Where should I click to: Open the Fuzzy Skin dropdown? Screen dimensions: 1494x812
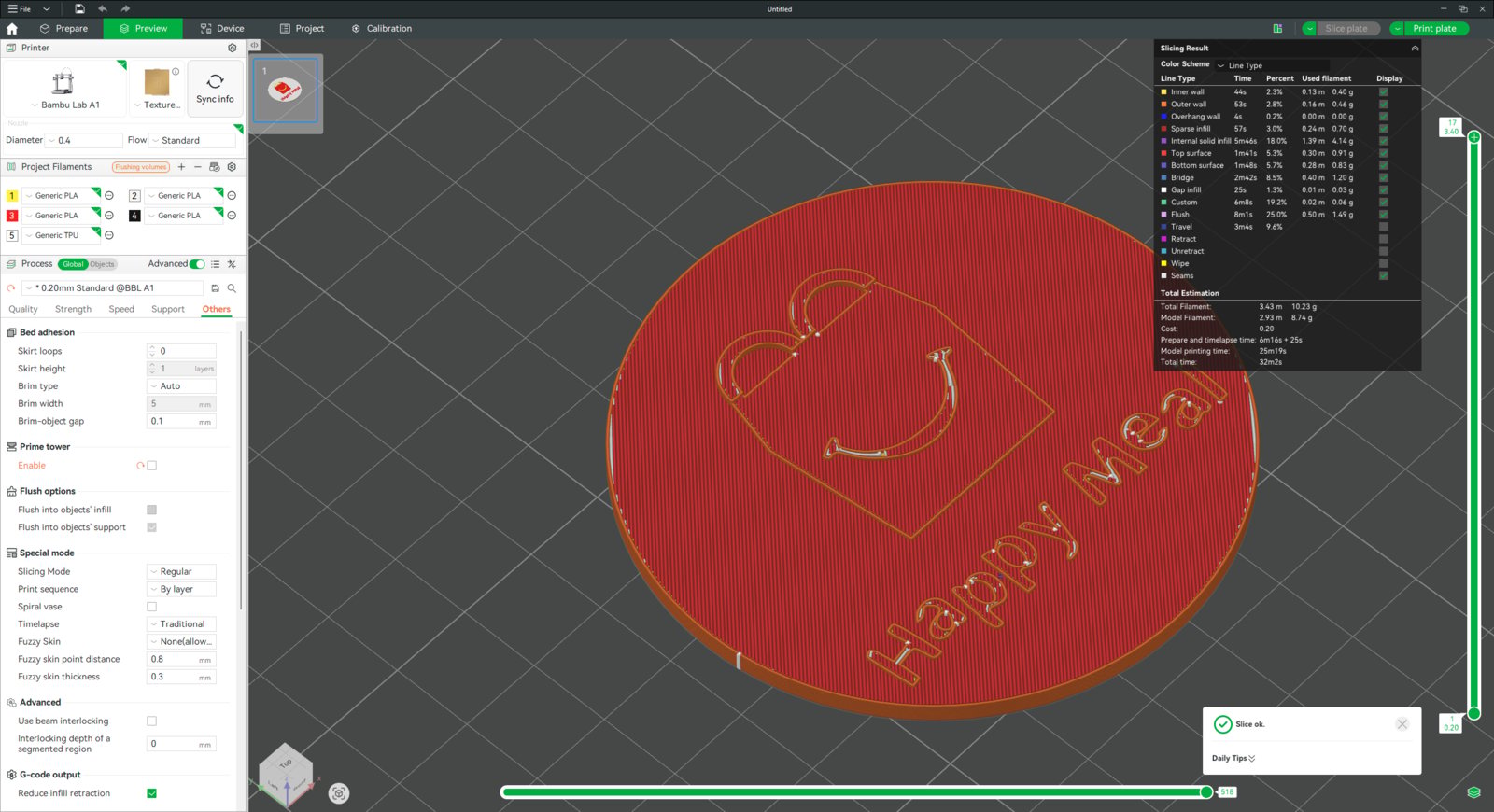pos(181,642)
